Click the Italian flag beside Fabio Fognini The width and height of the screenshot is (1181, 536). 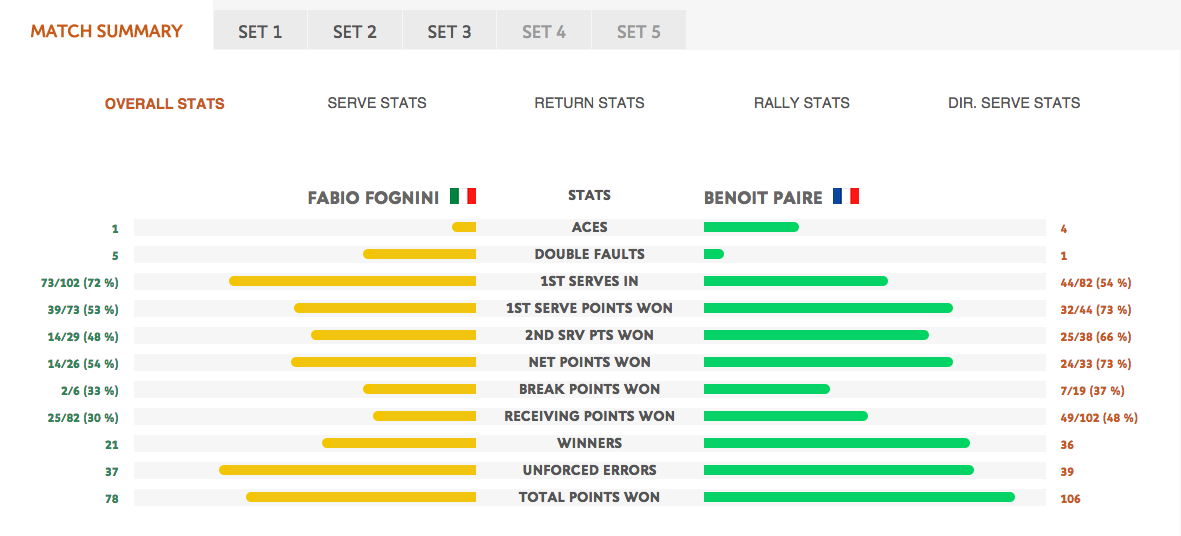coord(462,197)
